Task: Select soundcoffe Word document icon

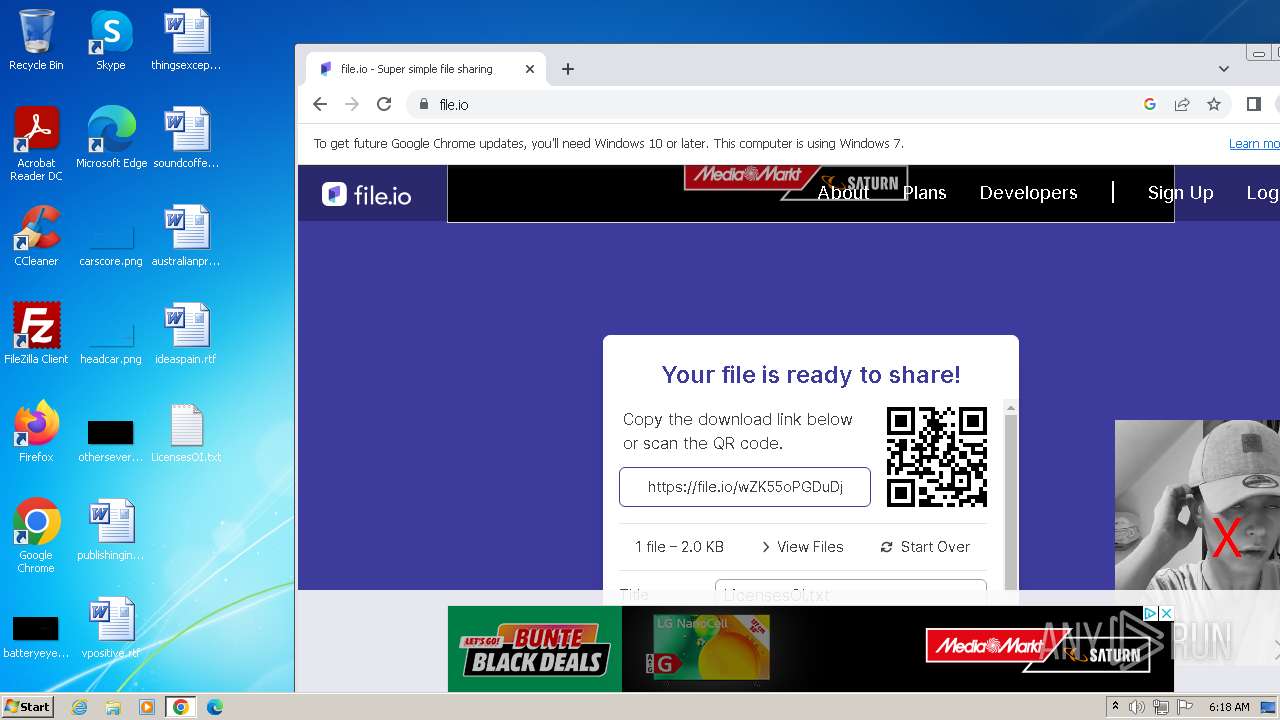Action: 186,137
